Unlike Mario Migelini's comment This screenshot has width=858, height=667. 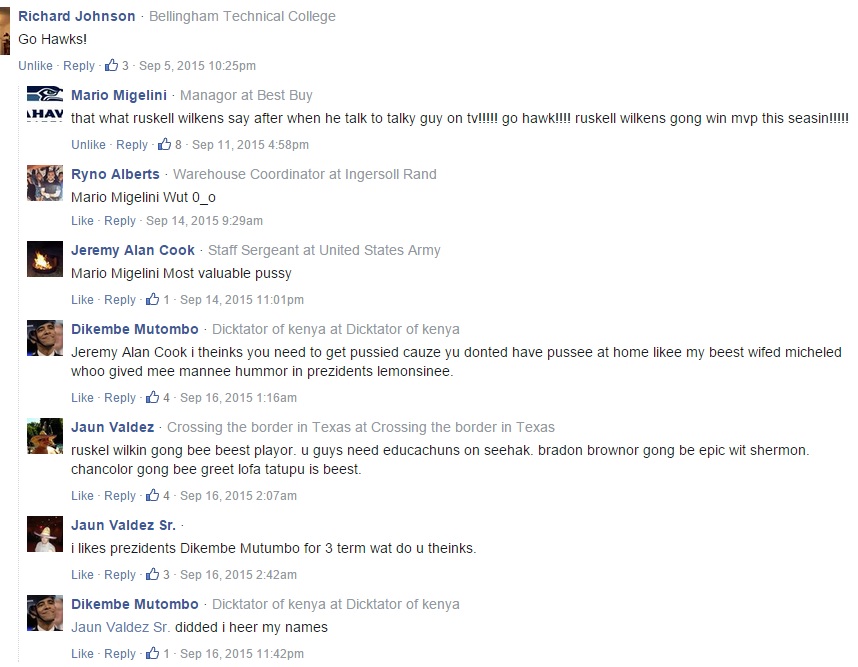point(88,144)
